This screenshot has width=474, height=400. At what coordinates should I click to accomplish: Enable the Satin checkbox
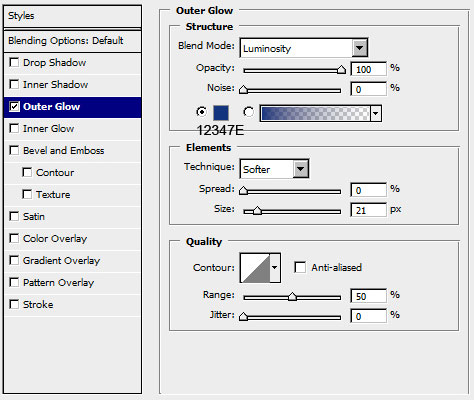click(x=14, y=216)
